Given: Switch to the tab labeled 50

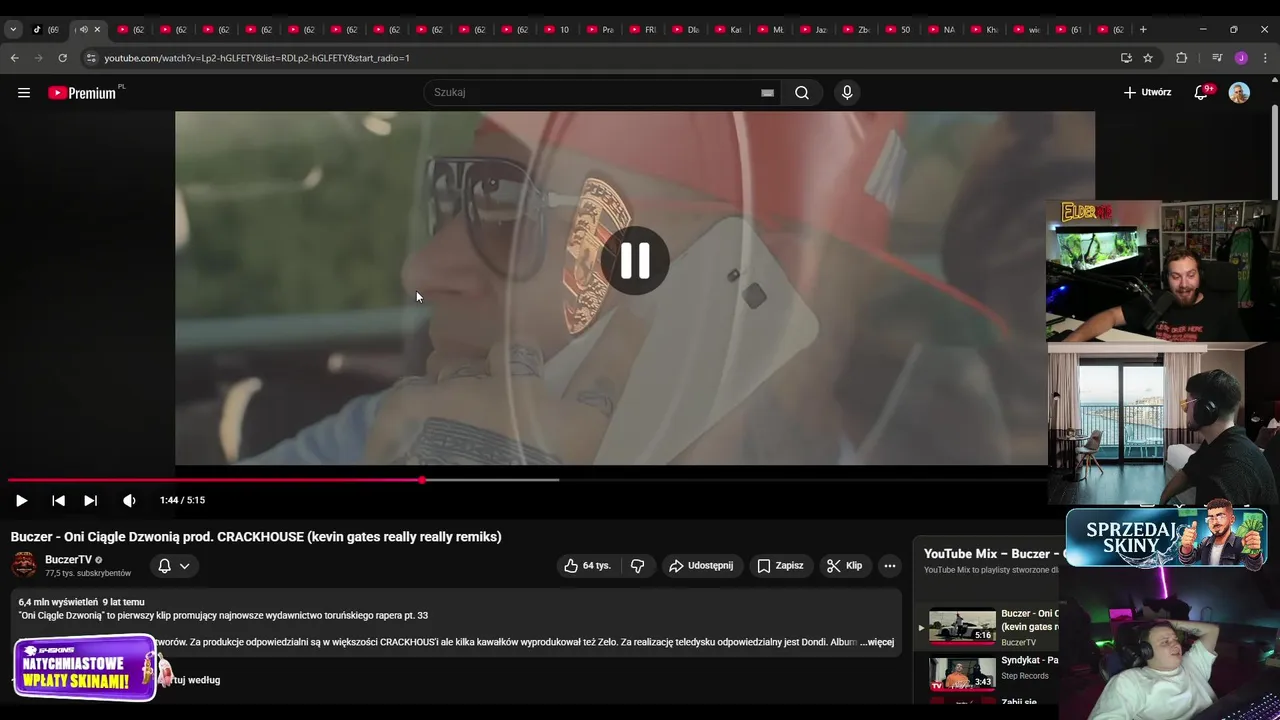Looking at the screenshot, I should pyautogui.click(x=898, y=29).
